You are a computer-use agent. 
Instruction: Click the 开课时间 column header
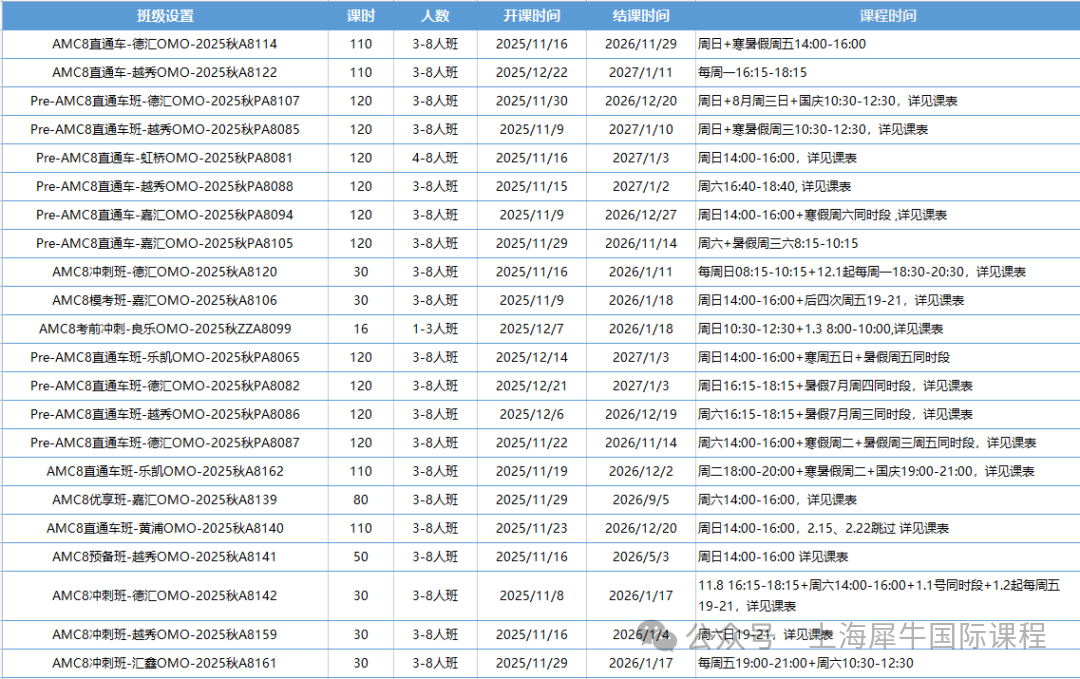pos(531,16)
